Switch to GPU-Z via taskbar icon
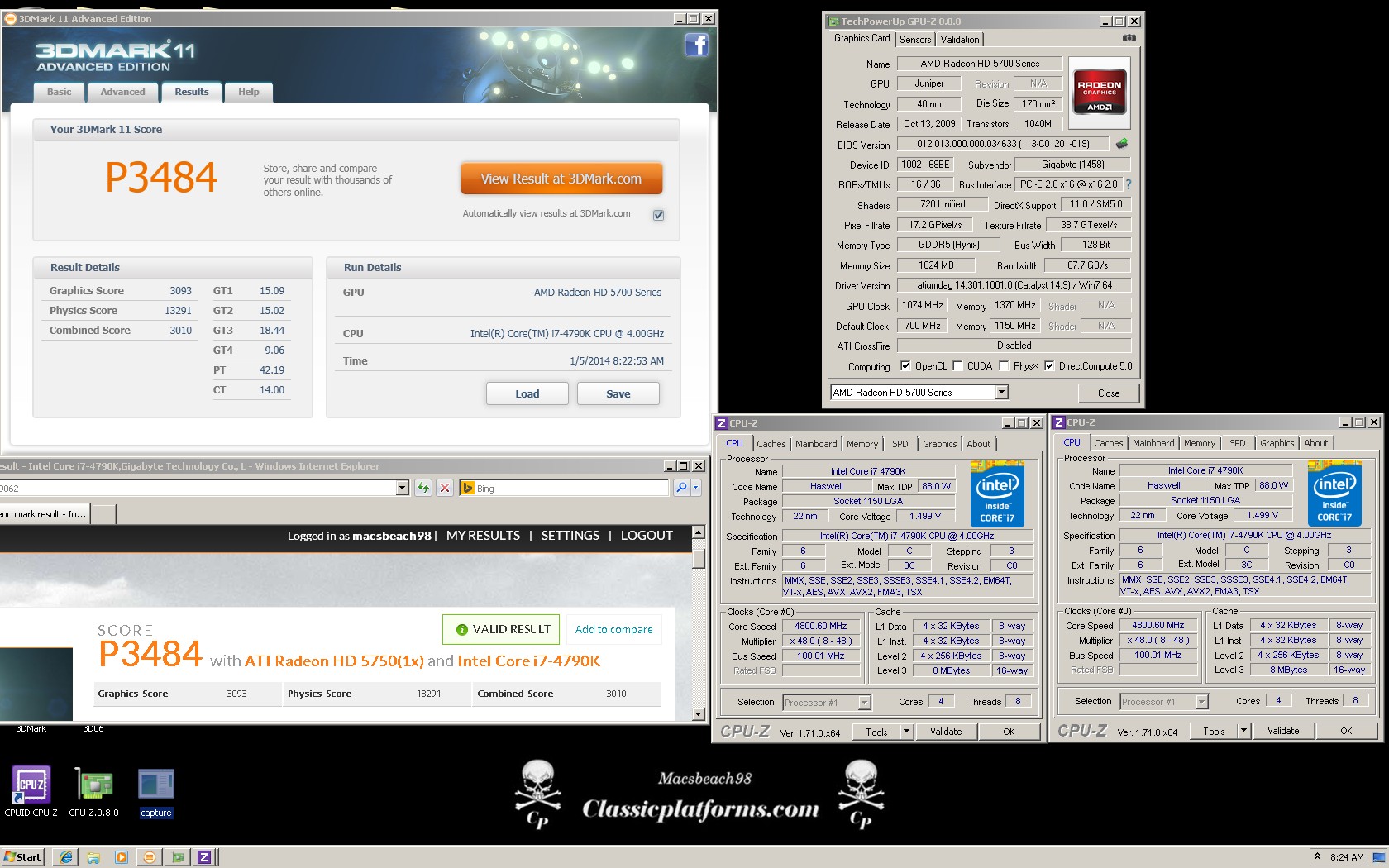Image resolution: width=1389 pixels, height=868 pixels. tap(178, 857)
